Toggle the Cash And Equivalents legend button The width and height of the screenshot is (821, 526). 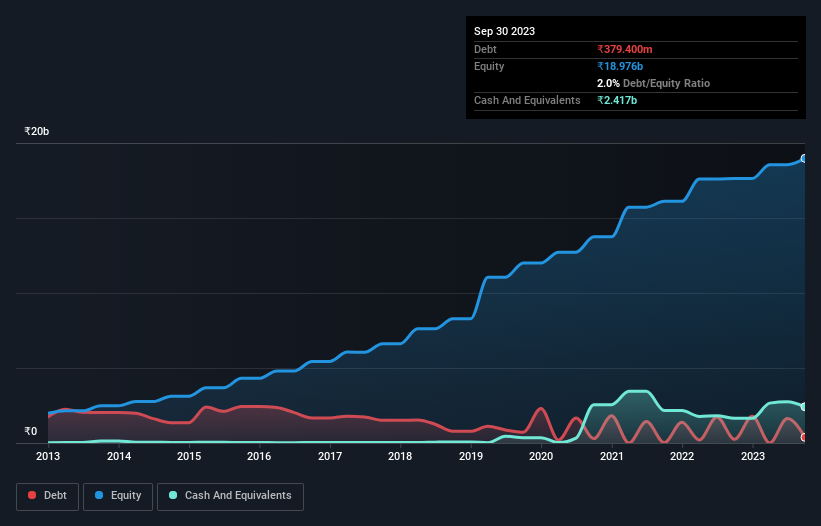tap(230, 496)
